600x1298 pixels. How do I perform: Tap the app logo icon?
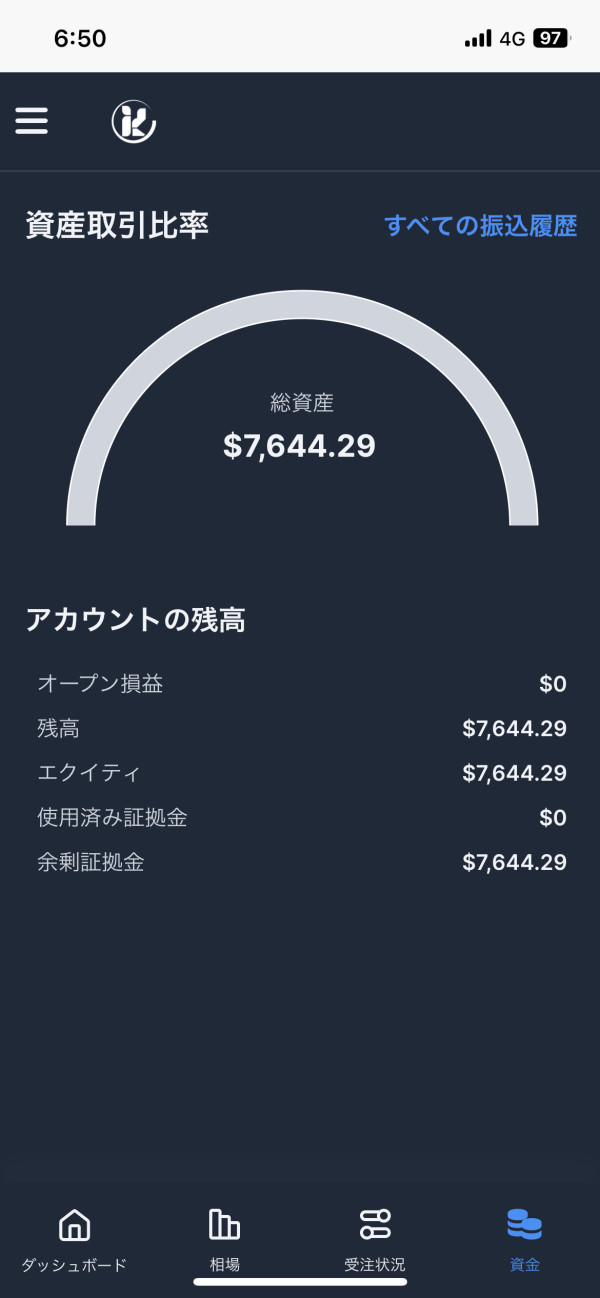click(133, 121)
